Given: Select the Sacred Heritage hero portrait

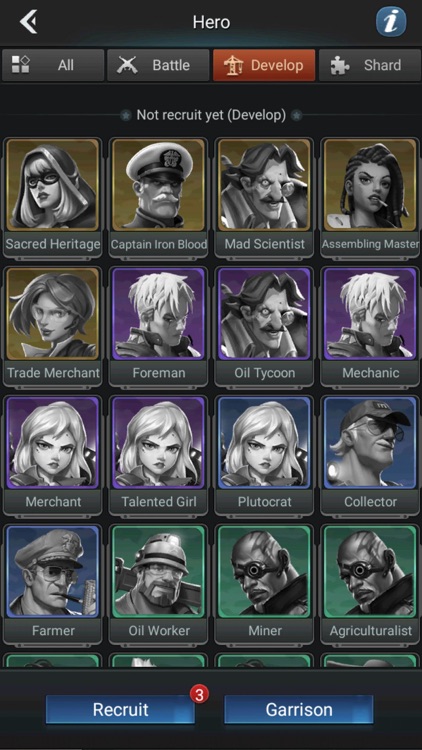Looking at the screenshot, I should point(53,185).
